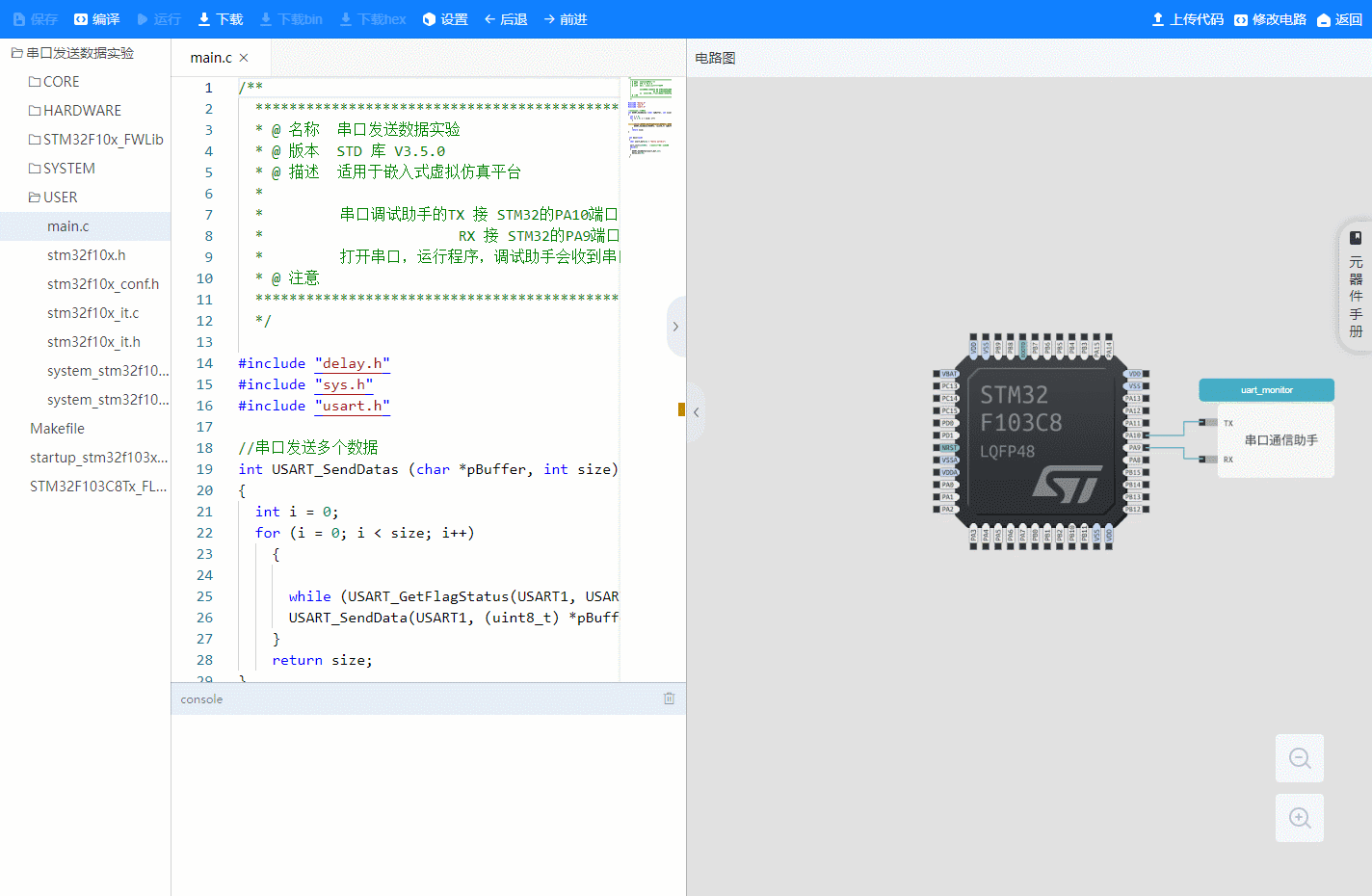Viewport: 1372px width, 896px height.
Task: Click the right-arrow panel collapse handle
Action: click(675, 327)
